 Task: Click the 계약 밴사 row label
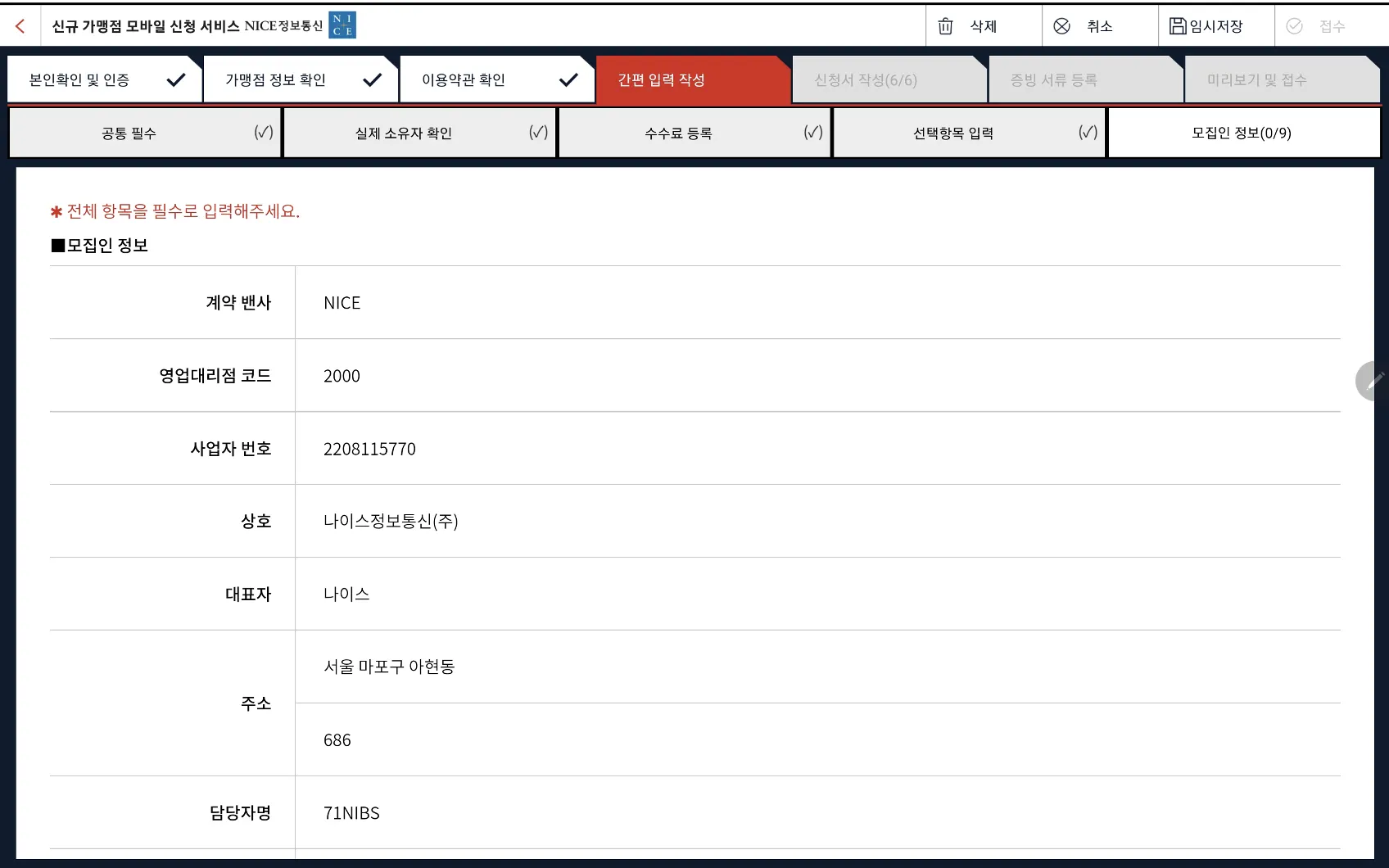pos(238,302)
